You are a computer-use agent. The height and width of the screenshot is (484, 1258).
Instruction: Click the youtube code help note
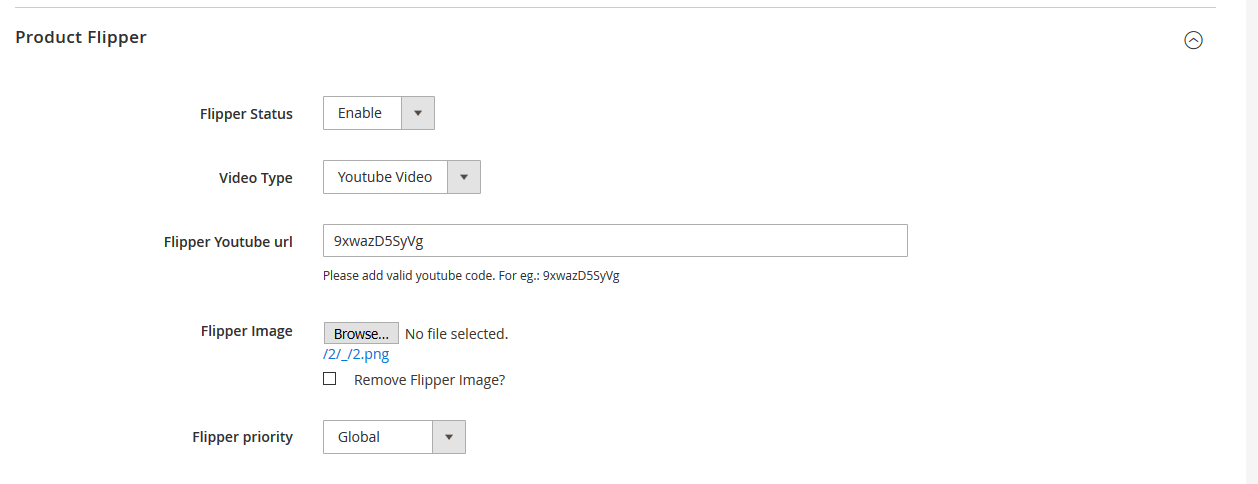471,276
